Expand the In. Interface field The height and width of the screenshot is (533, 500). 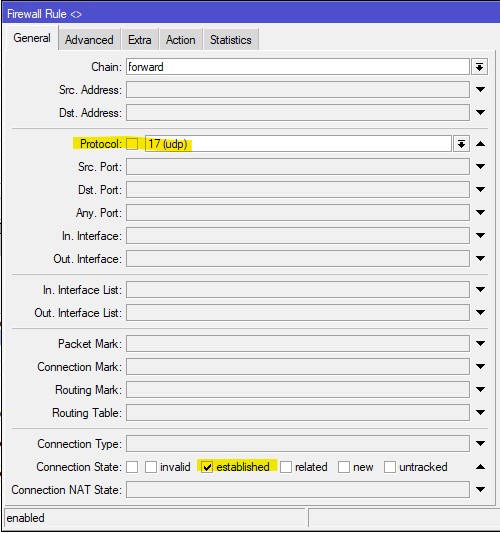point(480,235)
